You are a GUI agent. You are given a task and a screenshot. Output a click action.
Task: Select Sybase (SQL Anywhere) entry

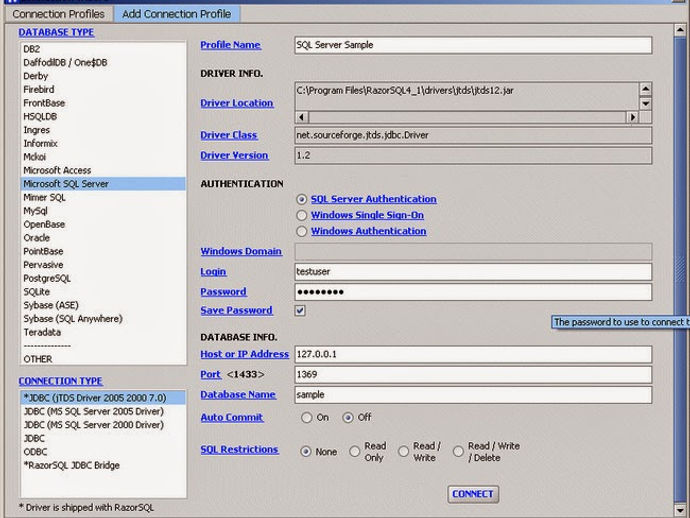103,319
